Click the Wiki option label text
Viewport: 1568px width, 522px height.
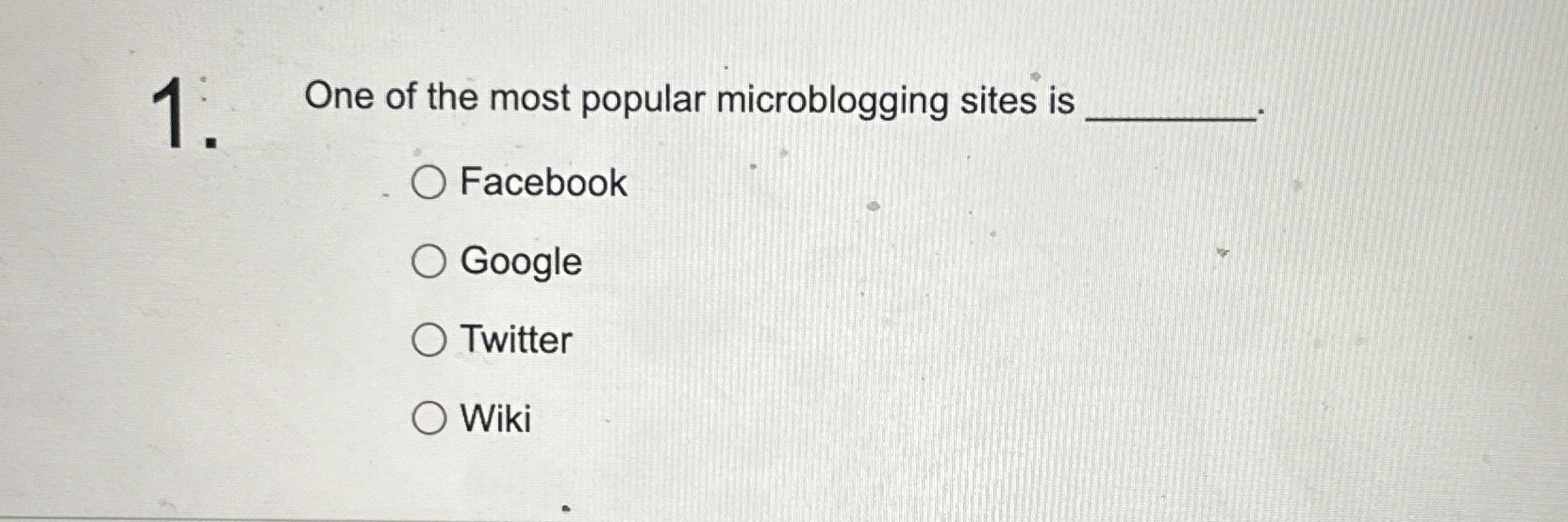[495, 419]
